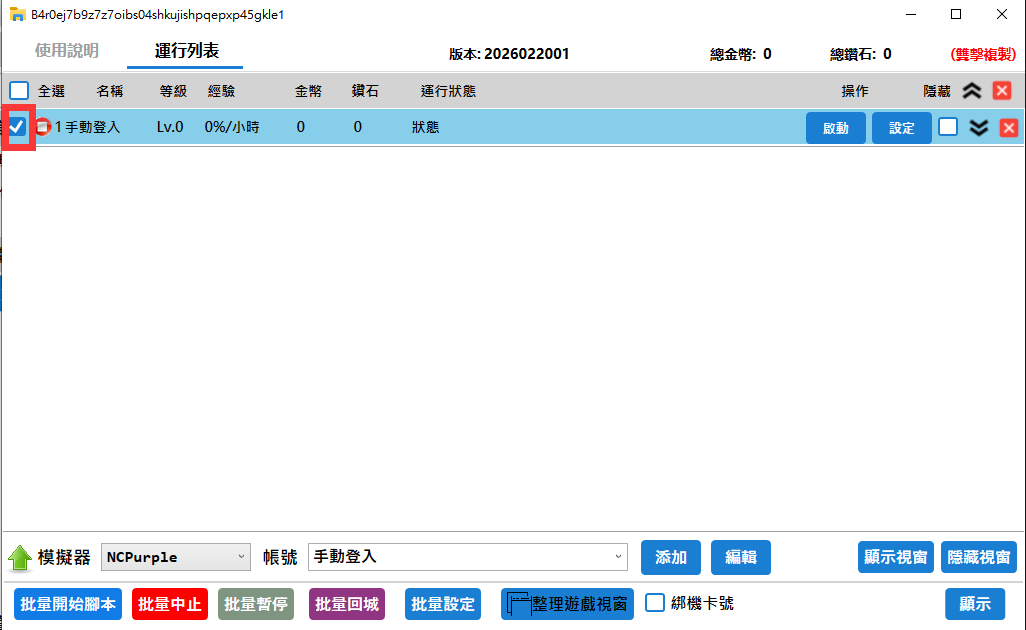Open the 模擬器 NCPurple dropdown
Image resolution: width=1026 pixels, height=630 pixels.
point(176,557)
